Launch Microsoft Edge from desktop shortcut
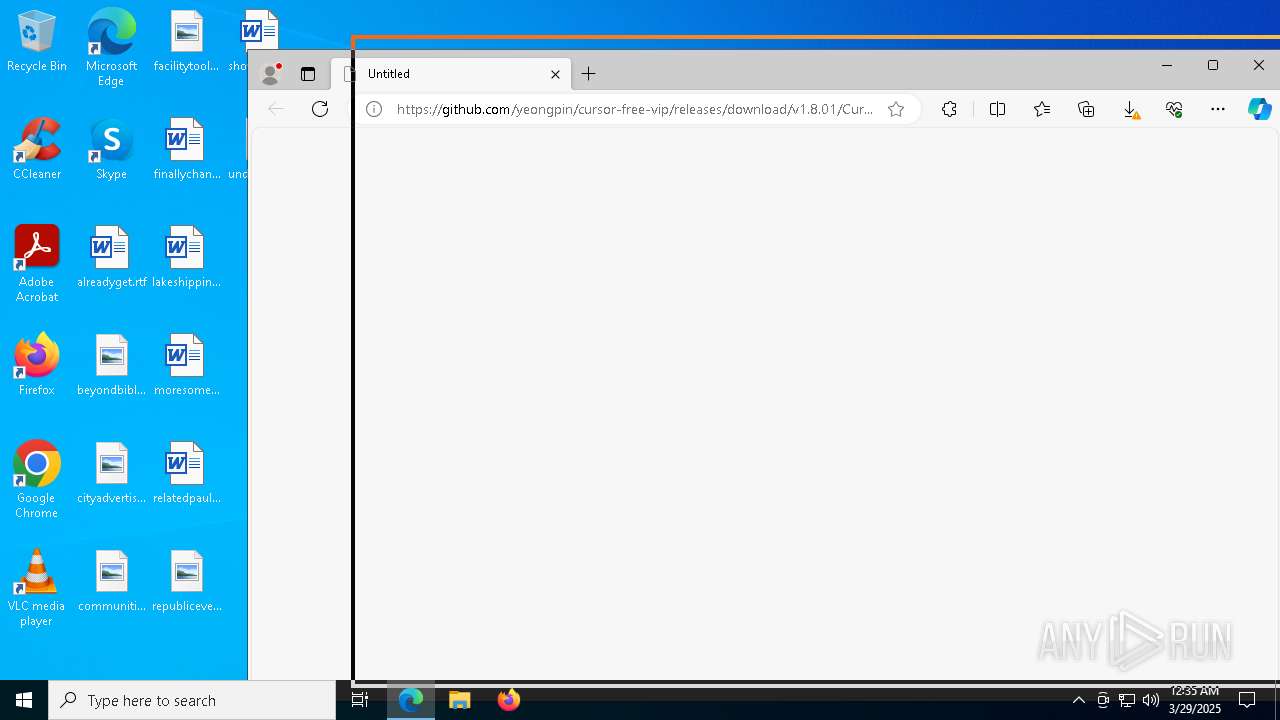 pyautogui.click(x=111, y=48)
